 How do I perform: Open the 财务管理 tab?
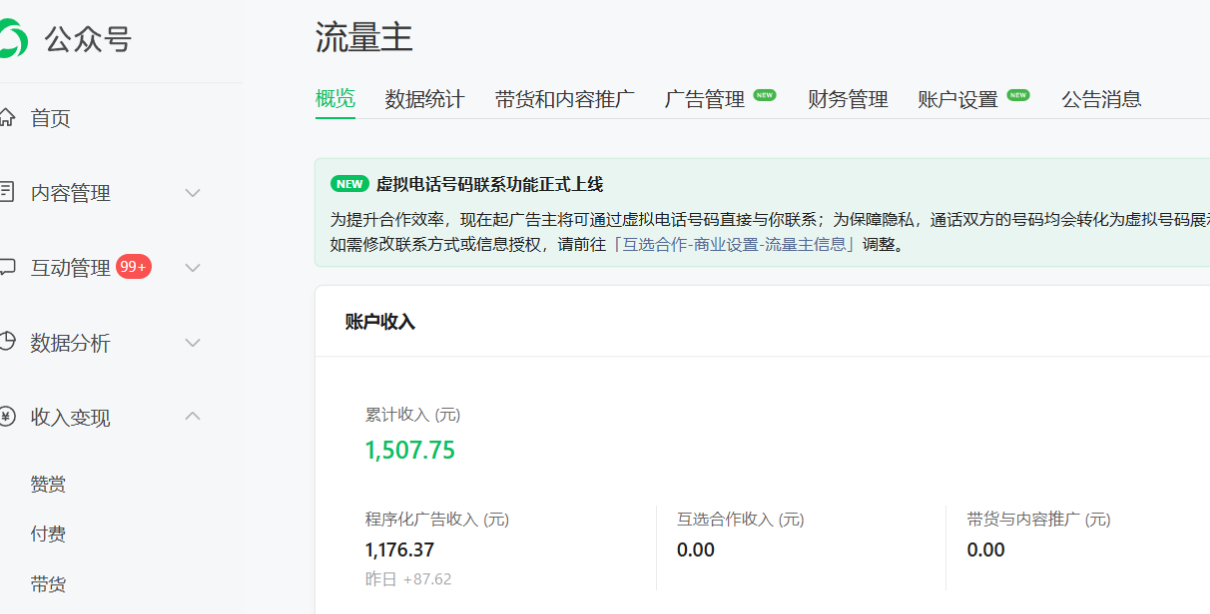tap(847, 99)
